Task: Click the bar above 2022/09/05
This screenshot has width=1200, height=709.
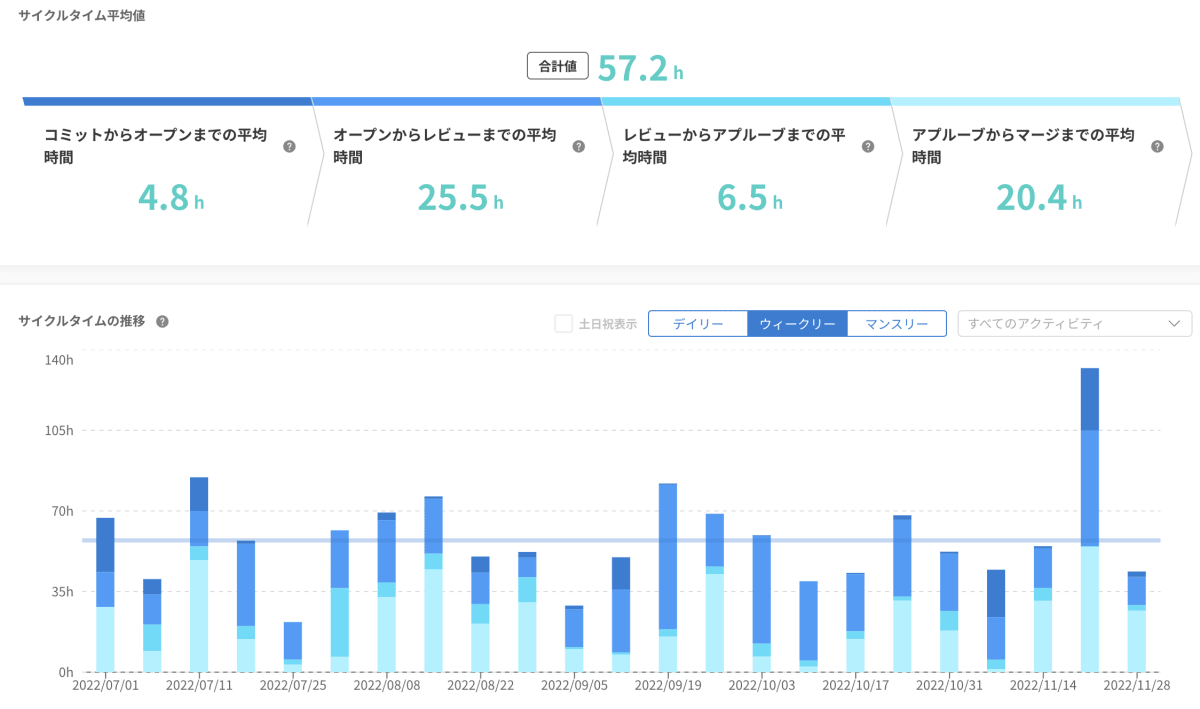Action: [x=574, y=639]
